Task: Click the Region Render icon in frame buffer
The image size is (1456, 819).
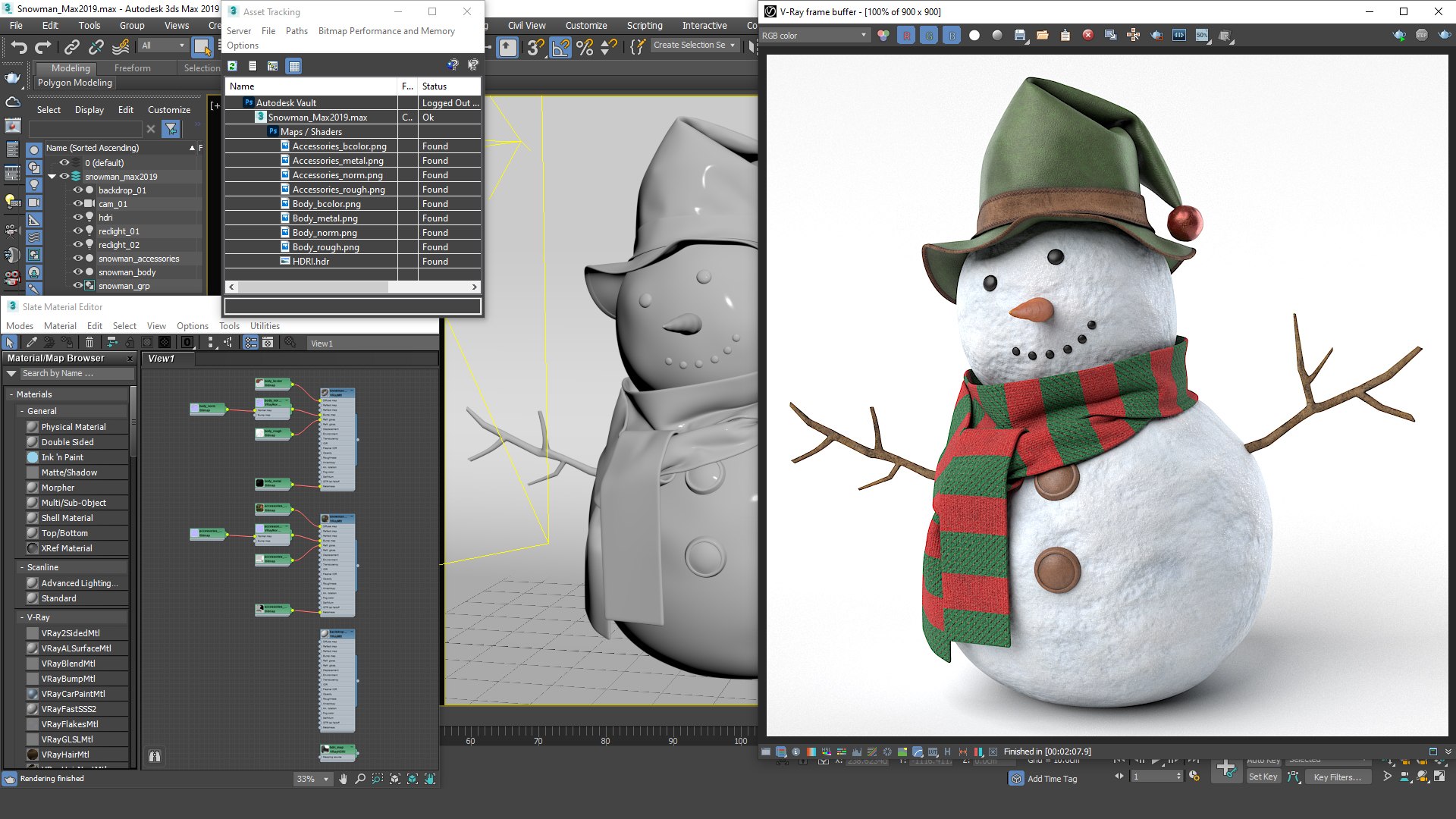Action: point(1156,35)
